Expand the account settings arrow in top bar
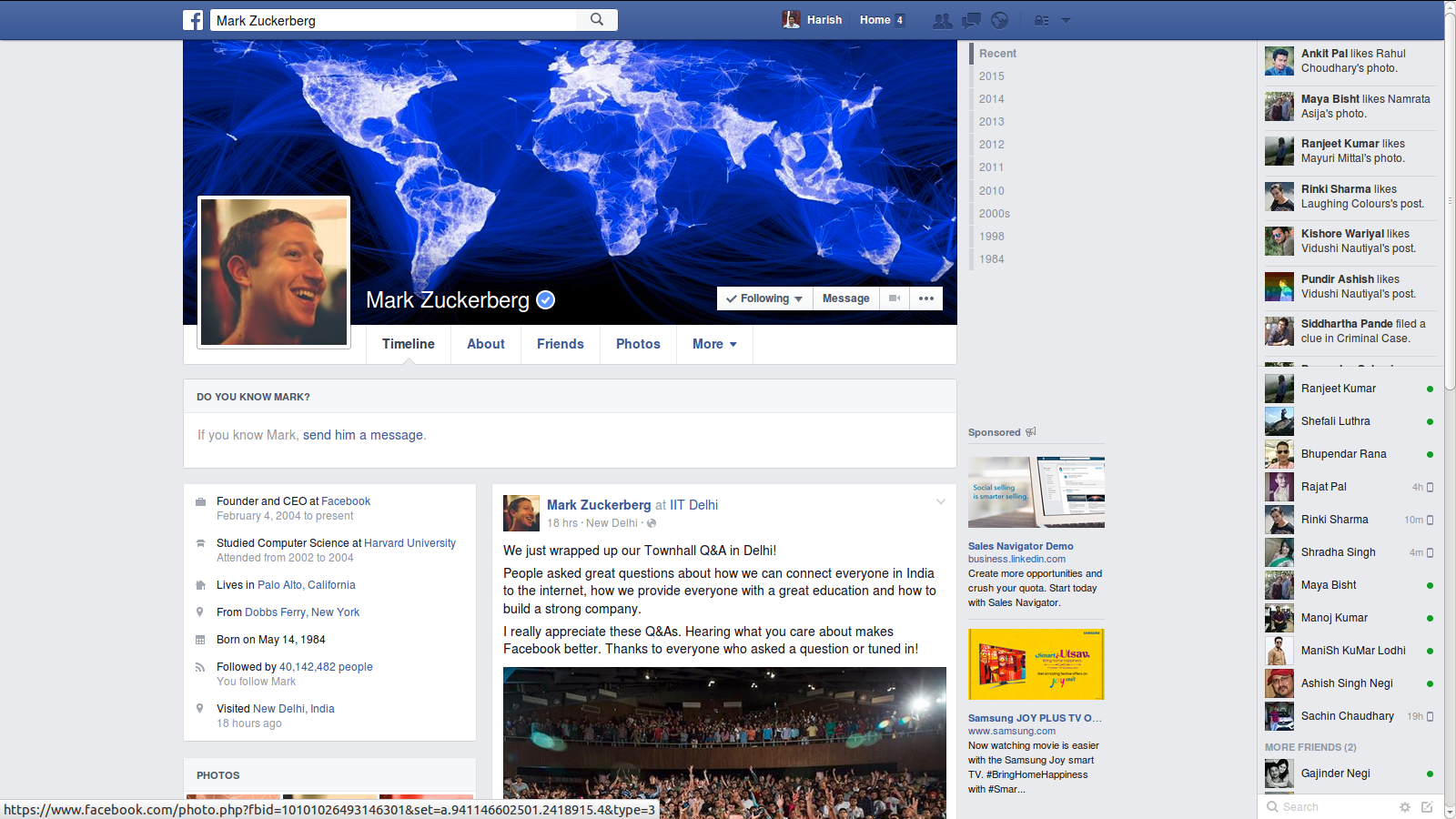Viewport: 1456px width, 819px height. 1066,20
